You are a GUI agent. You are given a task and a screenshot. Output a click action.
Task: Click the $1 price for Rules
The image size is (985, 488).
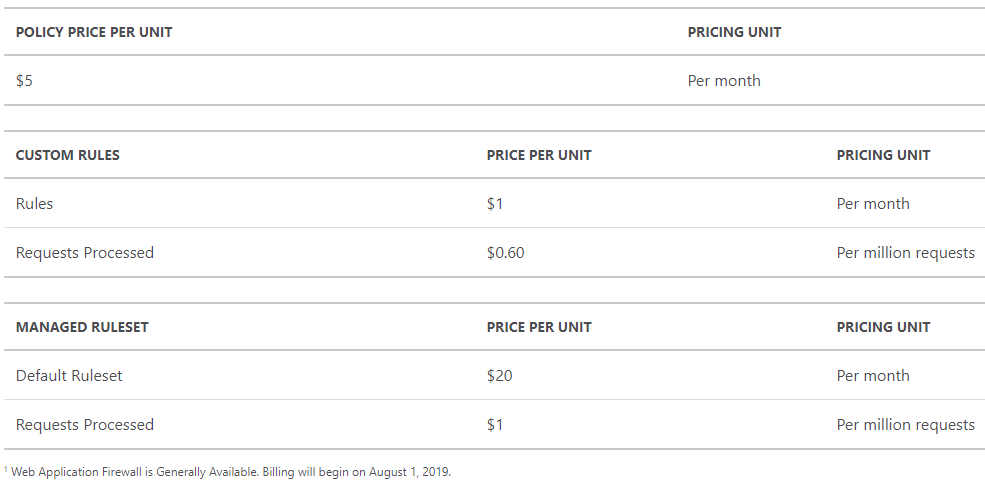tap(495, 204)
